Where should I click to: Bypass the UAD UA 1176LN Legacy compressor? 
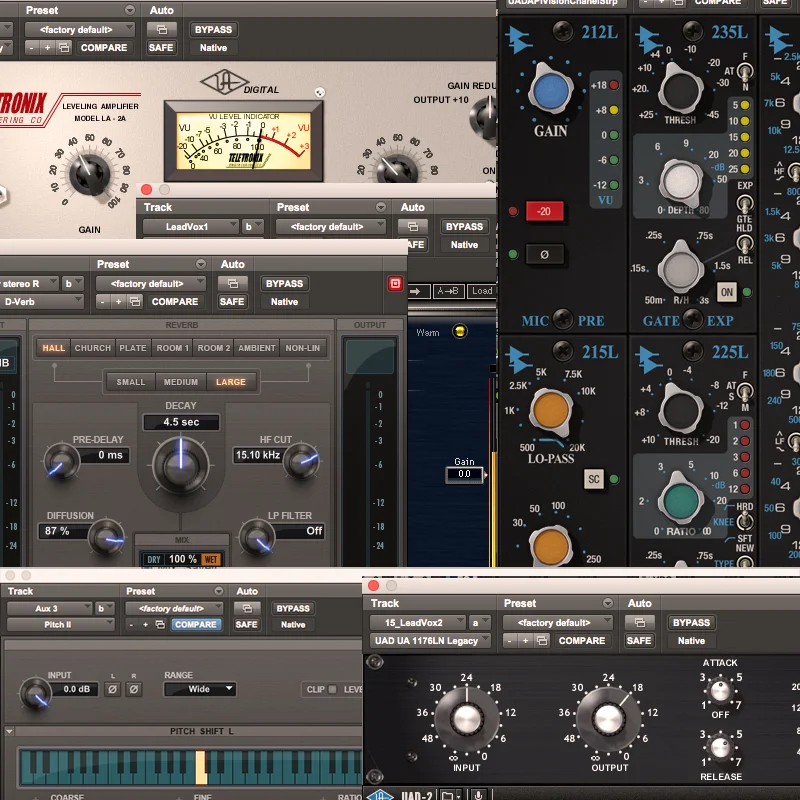(x=691, y=622)
